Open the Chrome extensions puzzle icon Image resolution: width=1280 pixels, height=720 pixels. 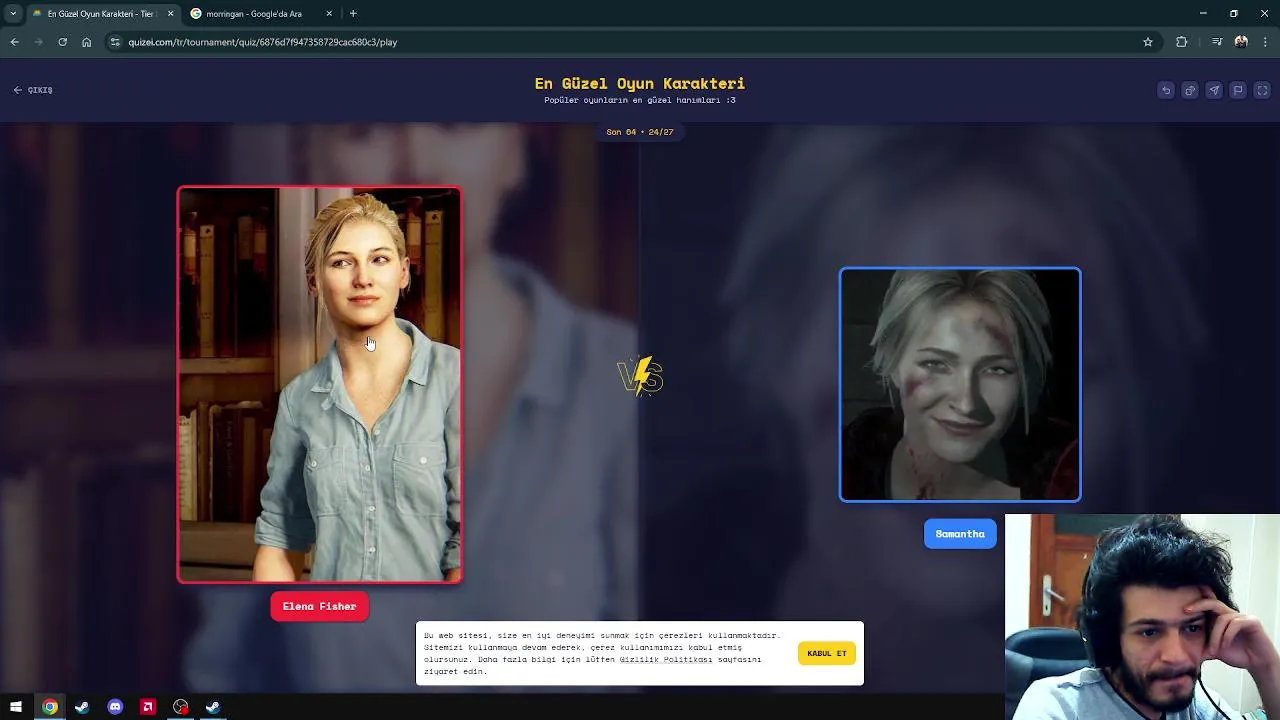point(1182,42)
